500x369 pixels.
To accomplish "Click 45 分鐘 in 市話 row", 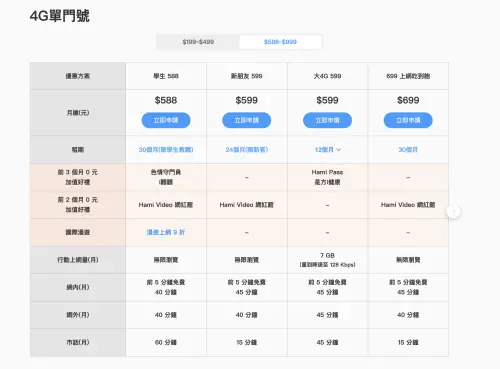I will pos(327,342).
